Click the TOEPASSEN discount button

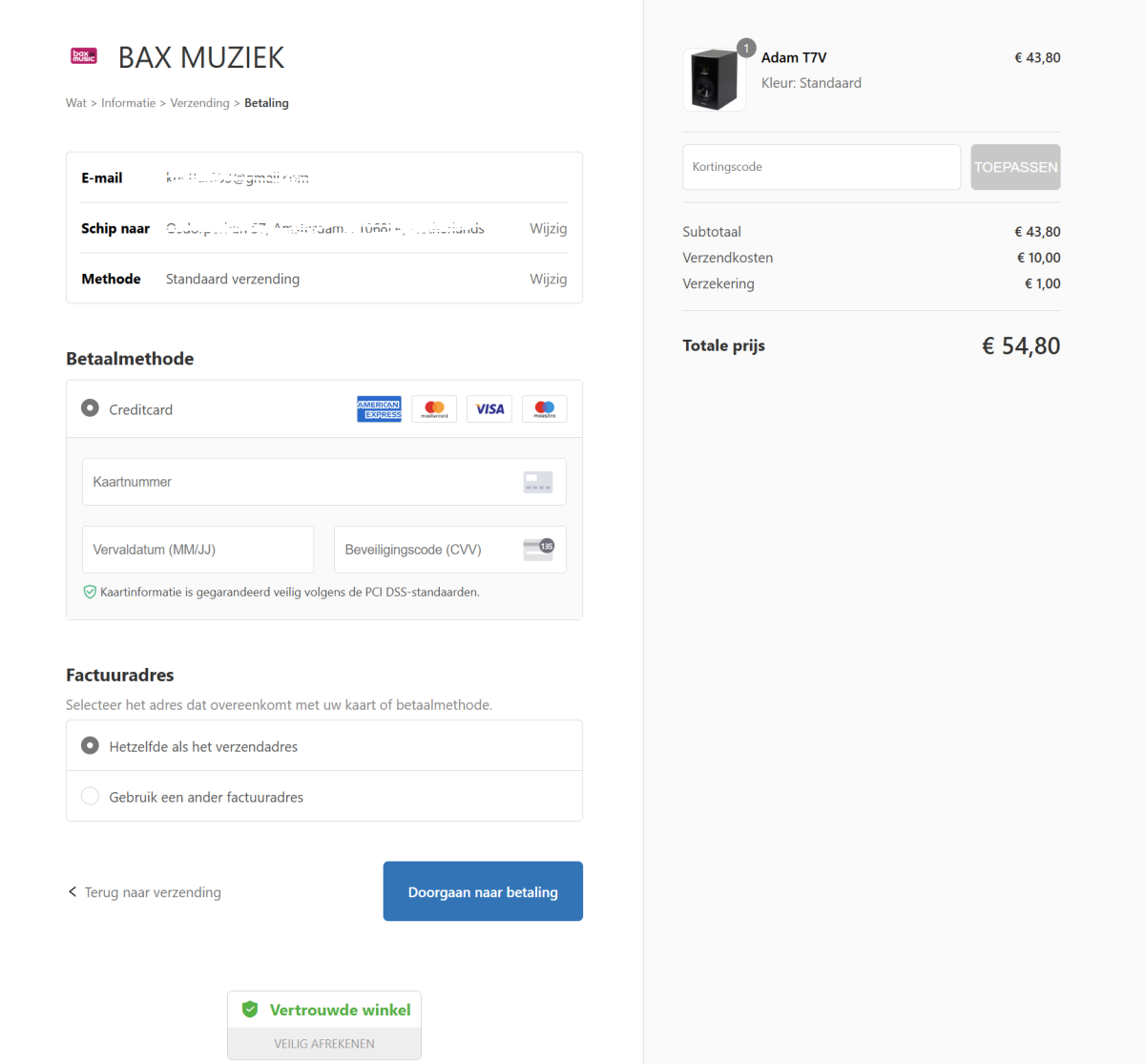1015,167
